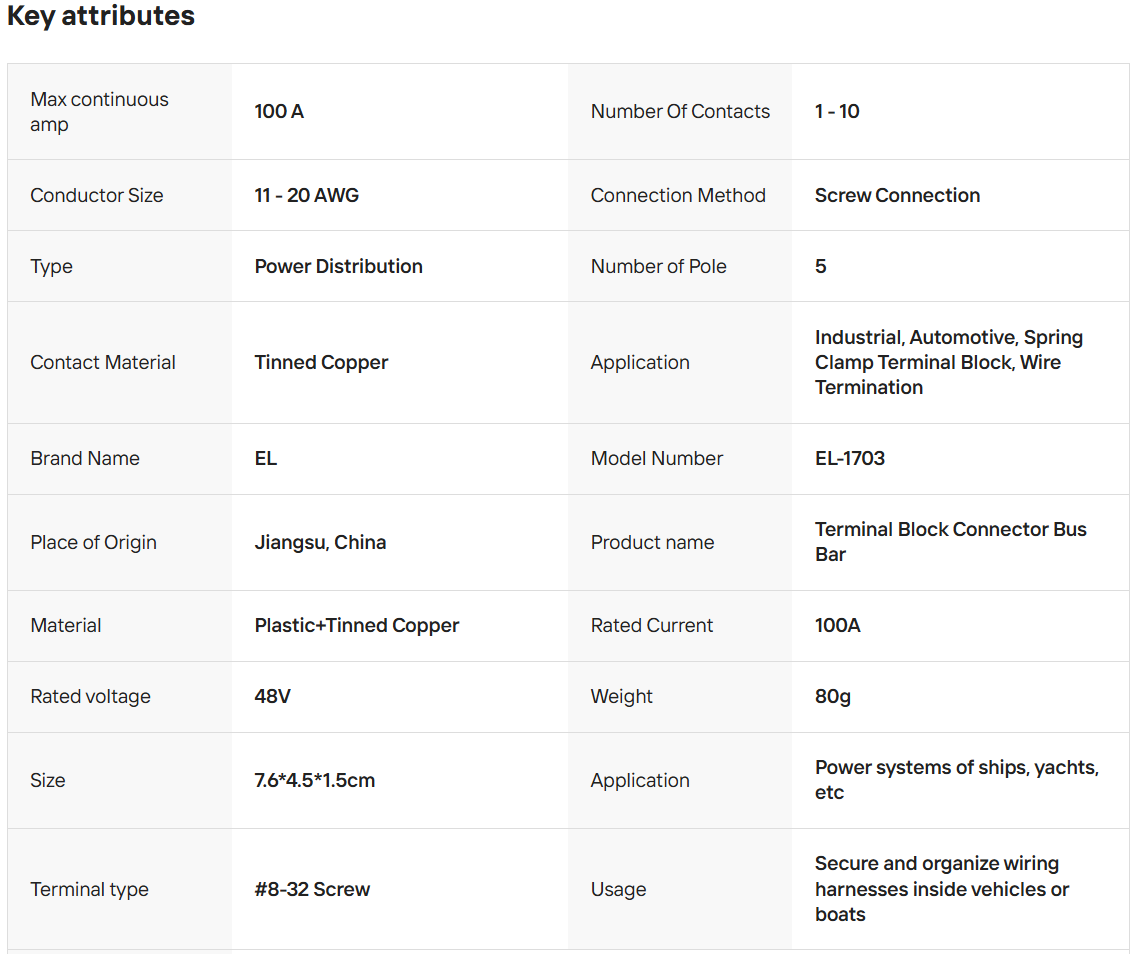Click the Number of Pole label
1138x954 pixels.
pos(658,266)
